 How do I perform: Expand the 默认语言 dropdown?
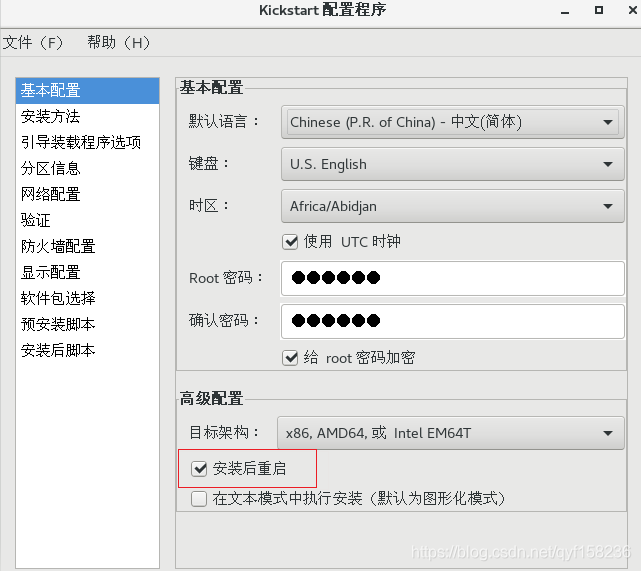pos(453,122)
